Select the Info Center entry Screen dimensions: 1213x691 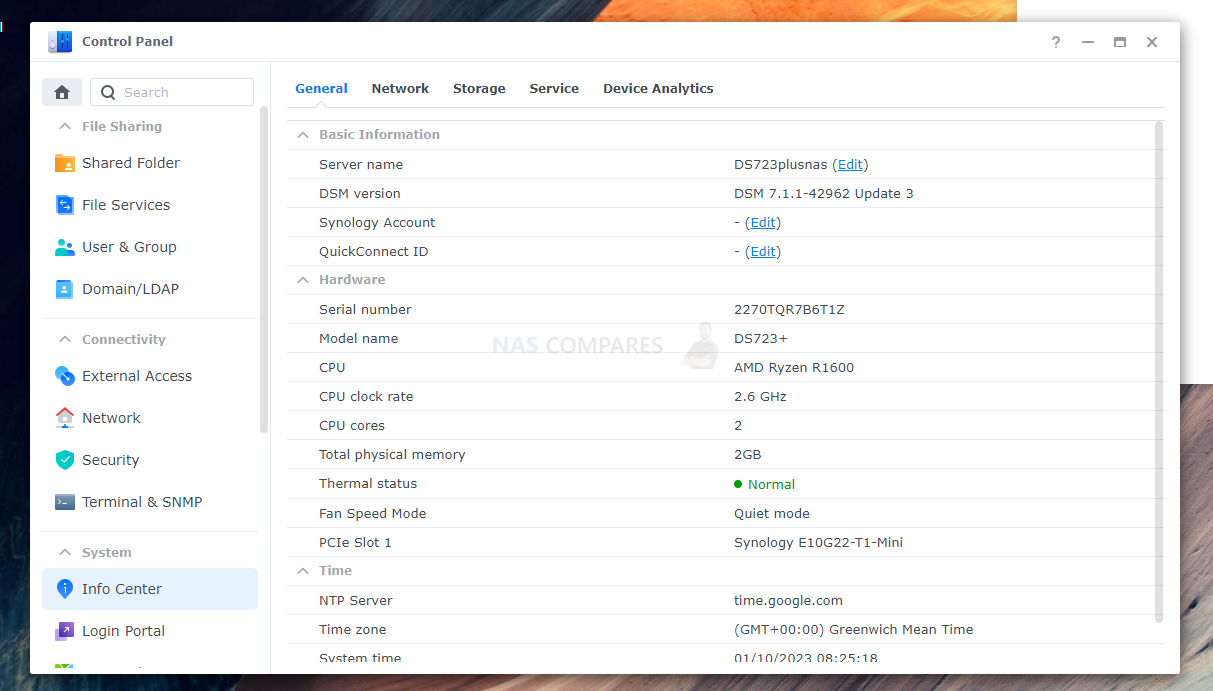150,589
